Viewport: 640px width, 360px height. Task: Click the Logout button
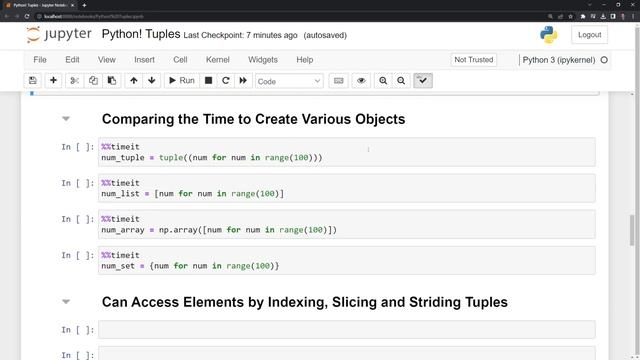[589, 35]
